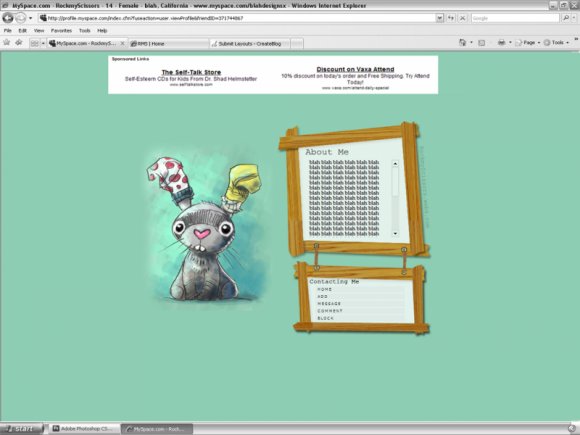
Task: Open the File menu
Action: click(x=7, y=31)
